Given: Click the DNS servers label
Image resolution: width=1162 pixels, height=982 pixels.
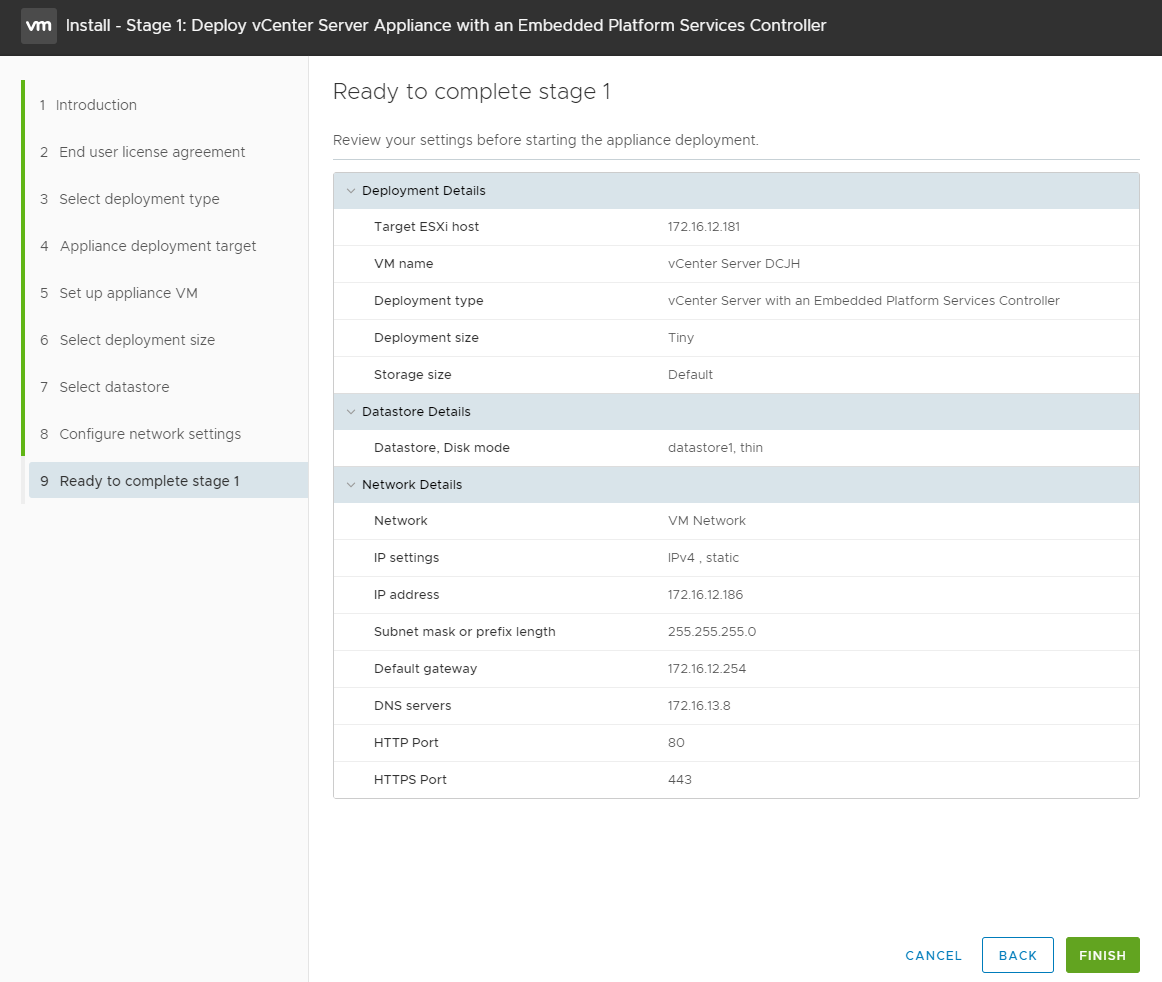Looking at the screenshot, I should click(x=412, y=706).
